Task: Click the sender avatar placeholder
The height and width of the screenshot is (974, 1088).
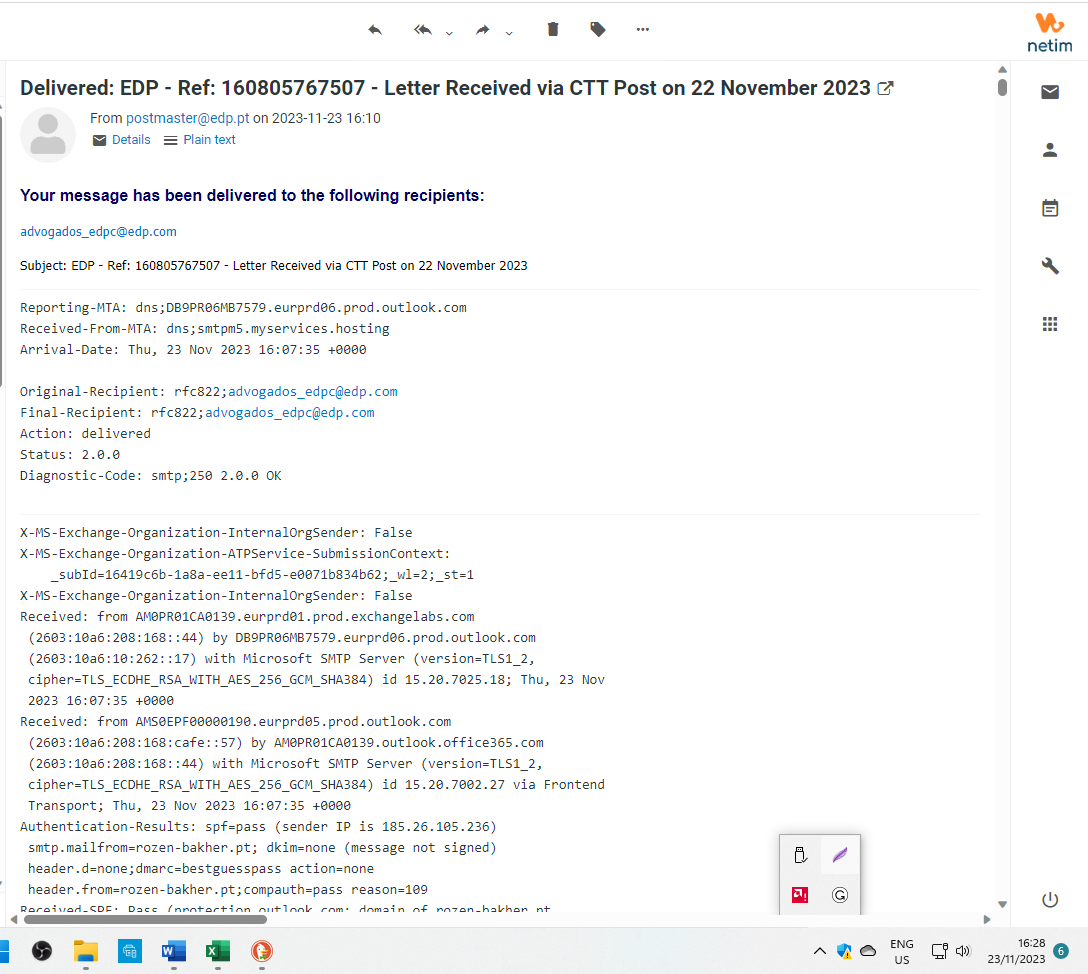Action: point(48,135)
